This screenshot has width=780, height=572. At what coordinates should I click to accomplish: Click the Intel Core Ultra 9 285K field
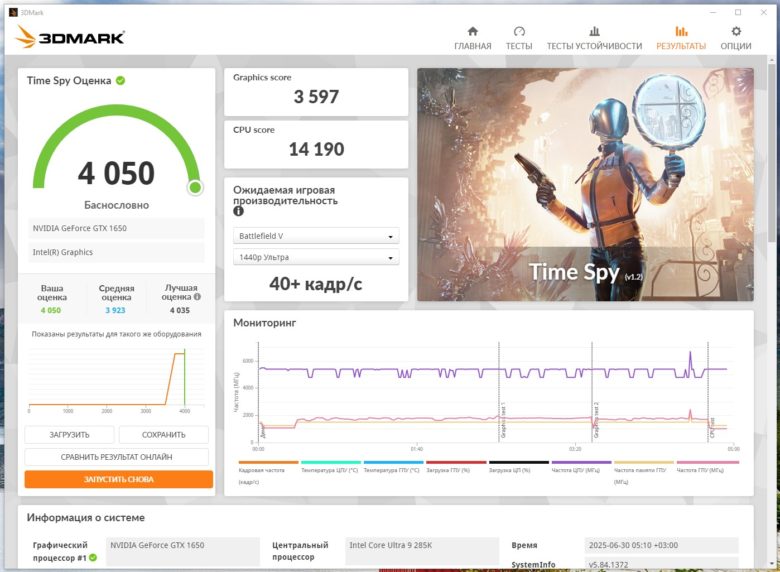422,551
